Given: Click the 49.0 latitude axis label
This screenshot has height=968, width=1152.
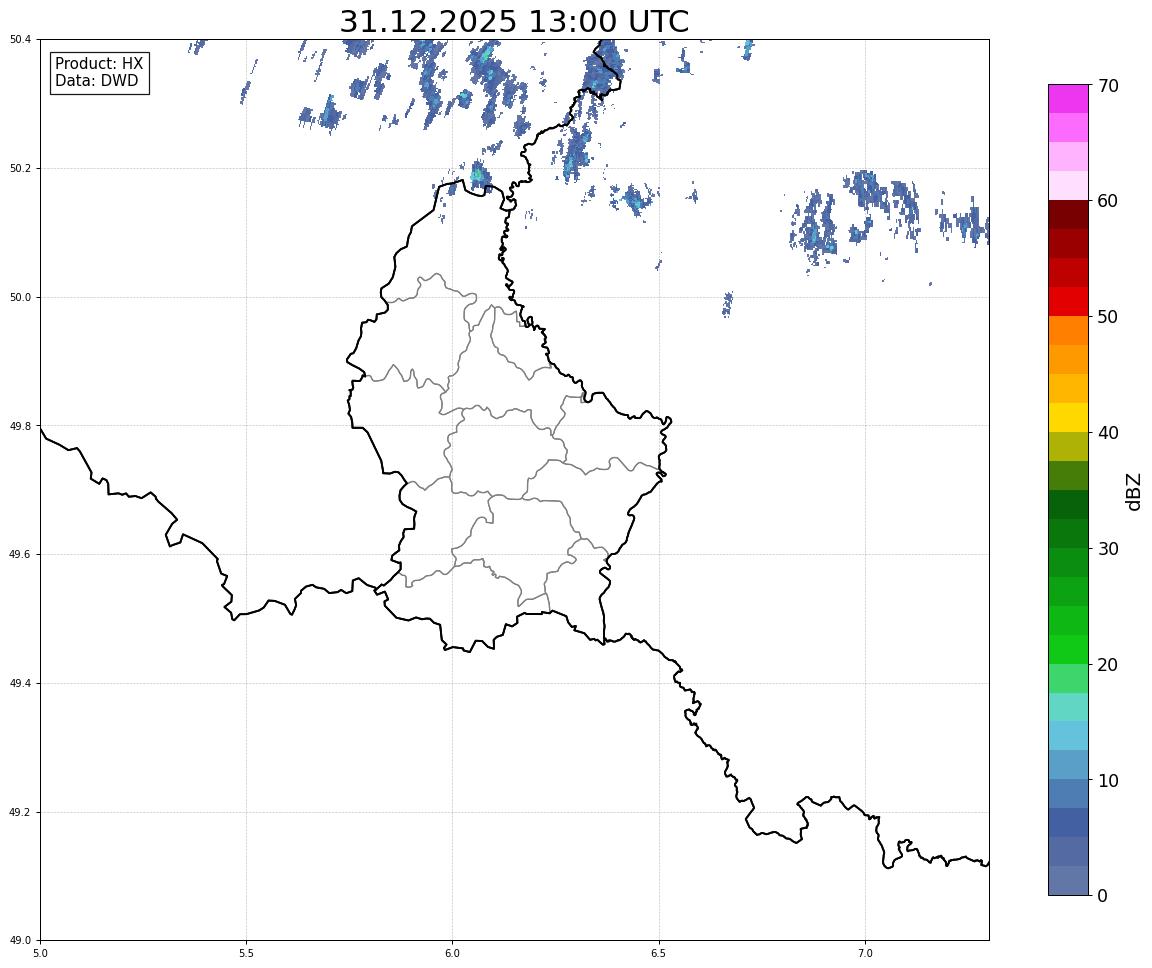Looking at the screenshot, I should [x=20, y=941].
